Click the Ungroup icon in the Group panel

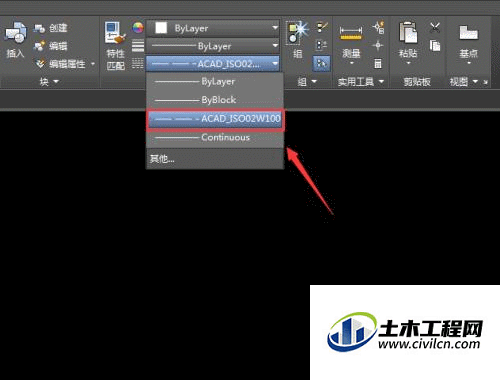click(x=322, y=28)
